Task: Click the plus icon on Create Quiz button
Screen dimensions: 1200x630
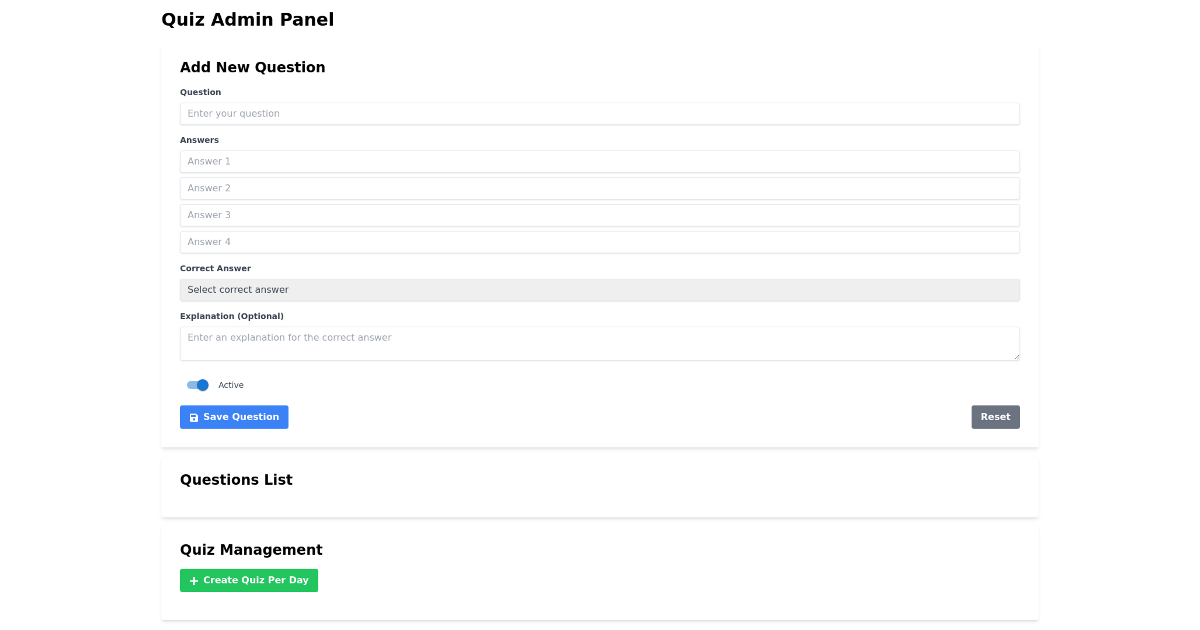Action: pyautogui.click(x=192, y=580)
